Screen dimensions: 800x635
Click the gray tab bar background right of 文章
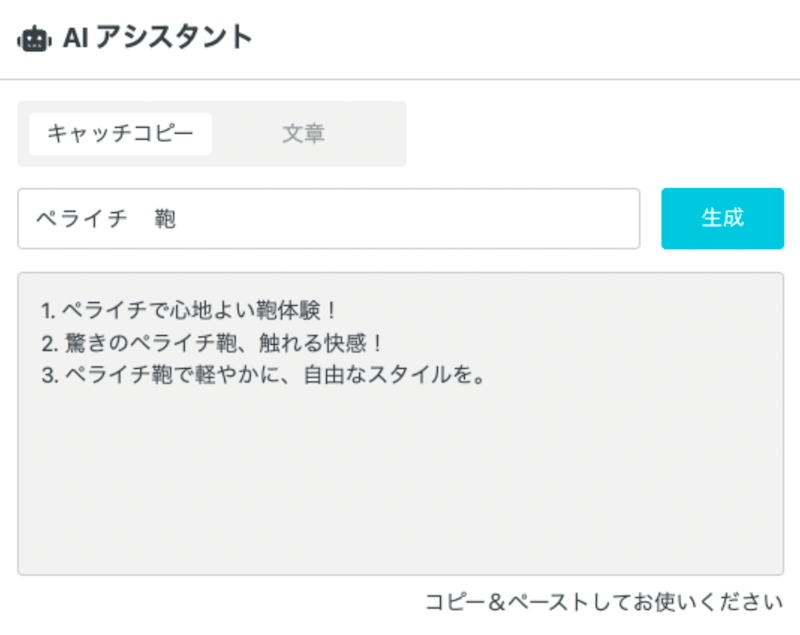click(x=378, y=134)
